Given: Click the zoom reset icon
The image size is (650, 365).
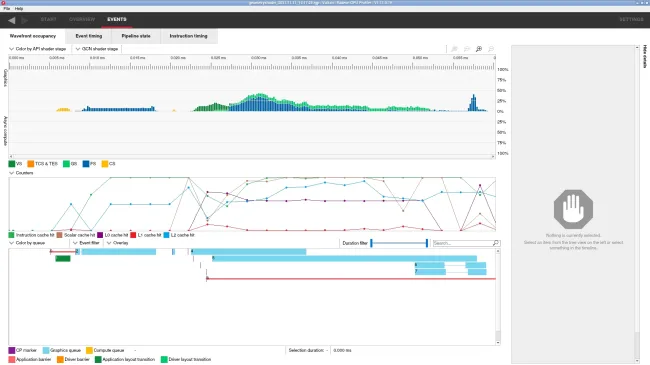Looking at the screenshot, I should pyautogui.click(x=467, y=49).
